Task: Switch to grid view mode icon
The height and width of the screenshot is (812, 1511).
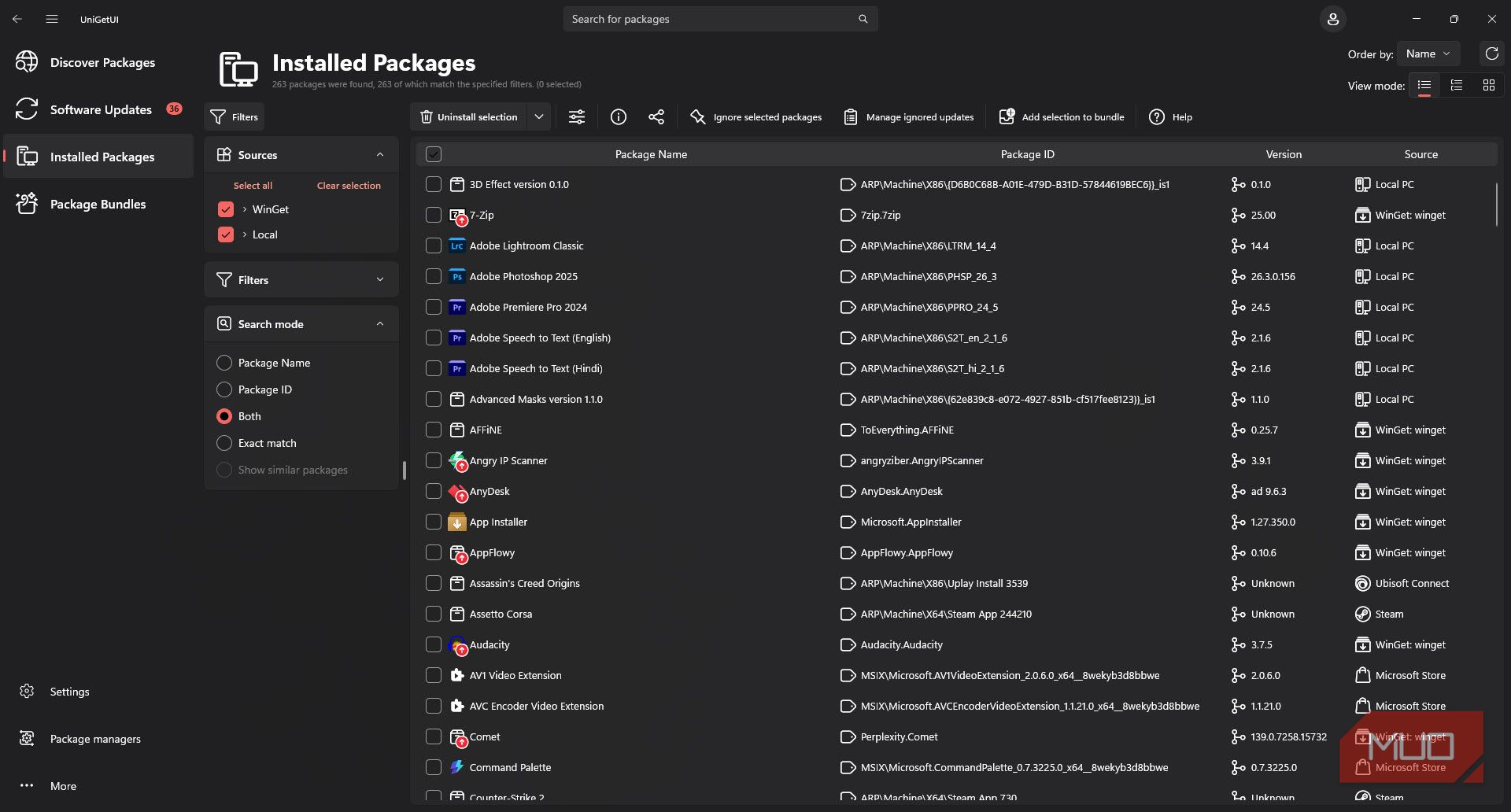Action: [x=1488, y=85]
